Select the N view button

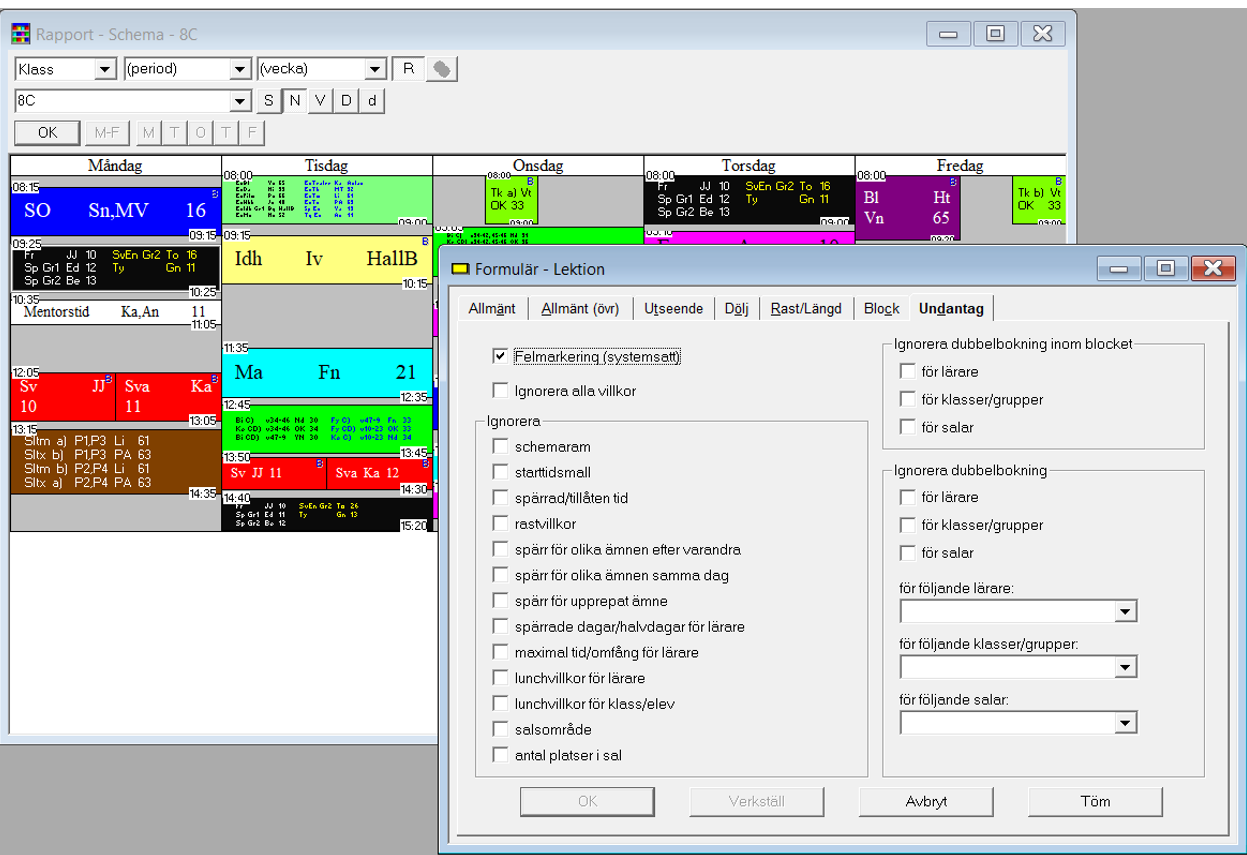pos(294,101)
